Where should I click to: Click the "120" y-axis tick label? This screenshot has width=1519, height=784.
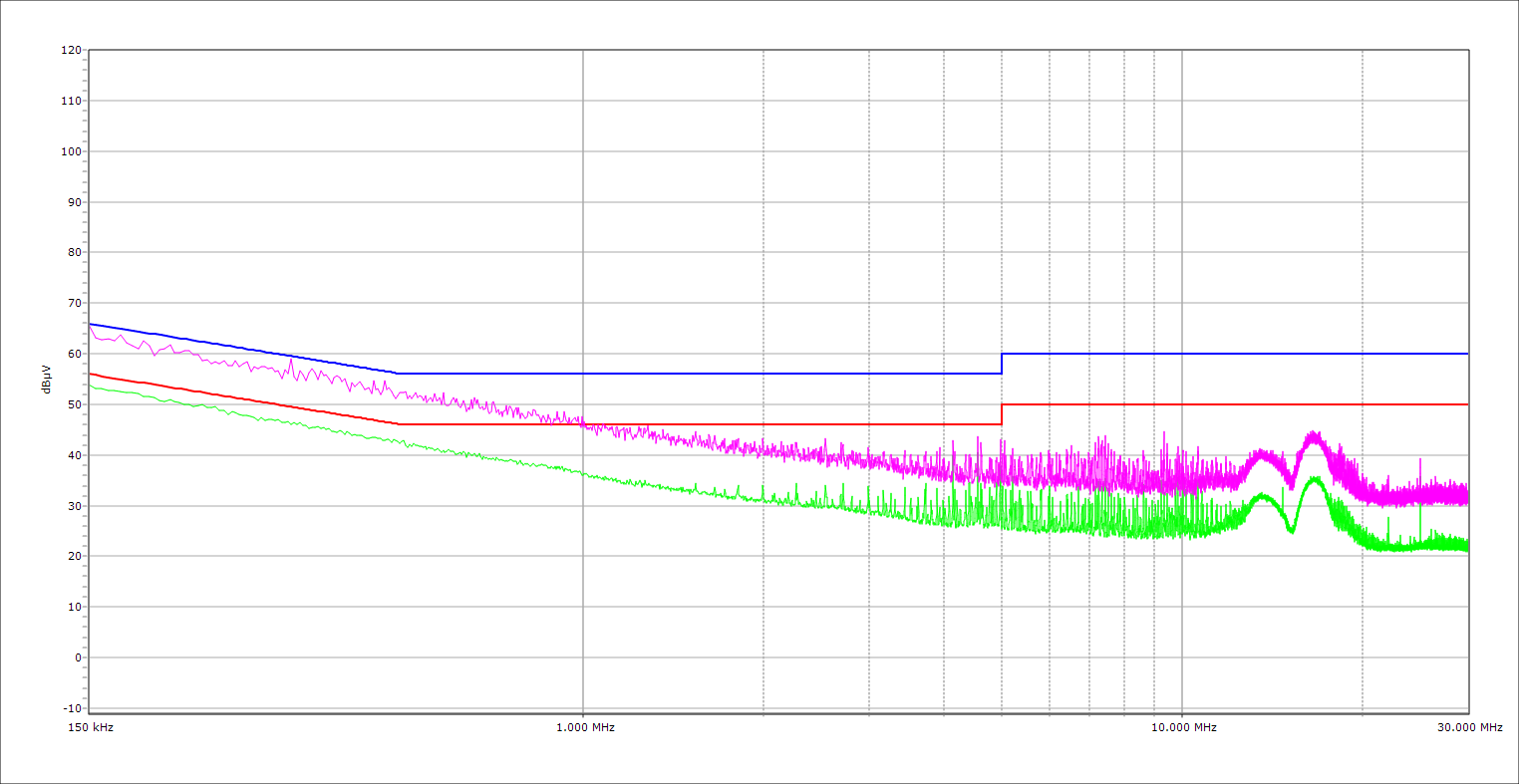[x=71, y=51]
